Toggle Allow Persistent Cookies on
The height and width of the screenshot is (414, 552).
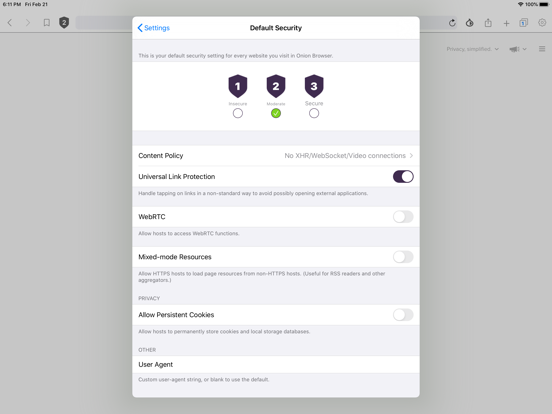[x=403, y=315]
